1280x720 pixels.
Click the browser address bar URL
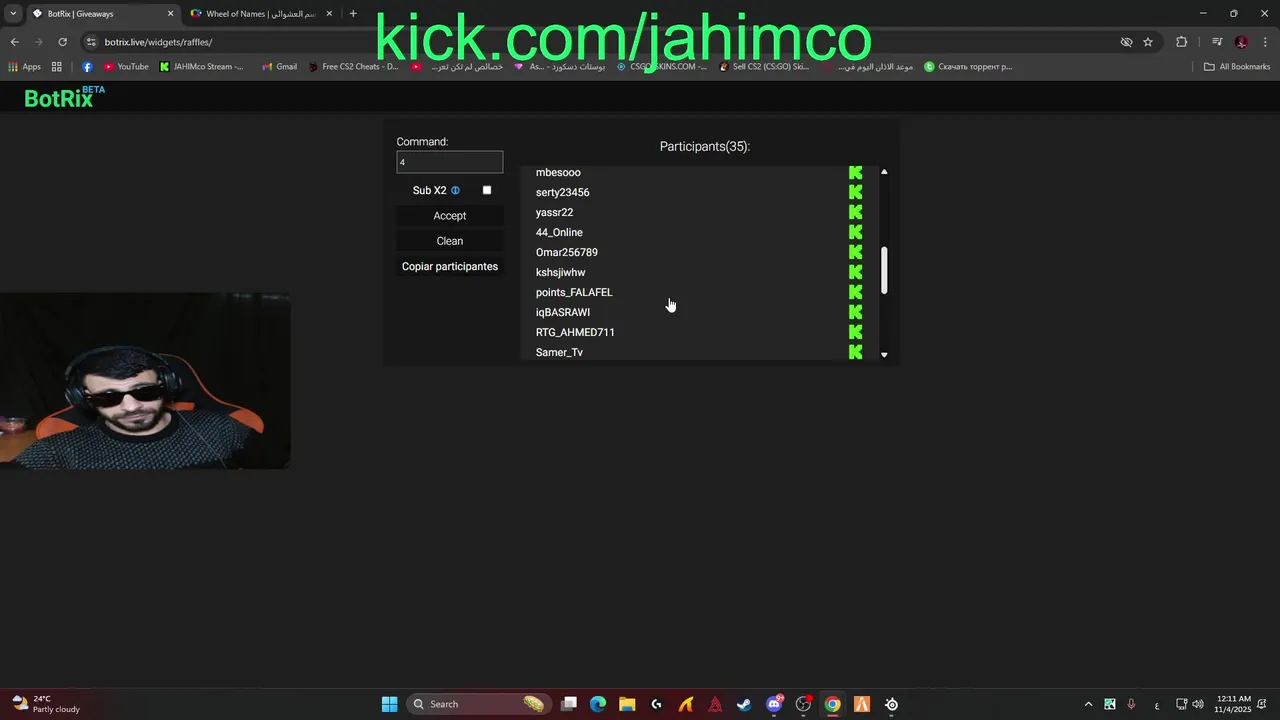pyautogui.click(x=158, y=42)
